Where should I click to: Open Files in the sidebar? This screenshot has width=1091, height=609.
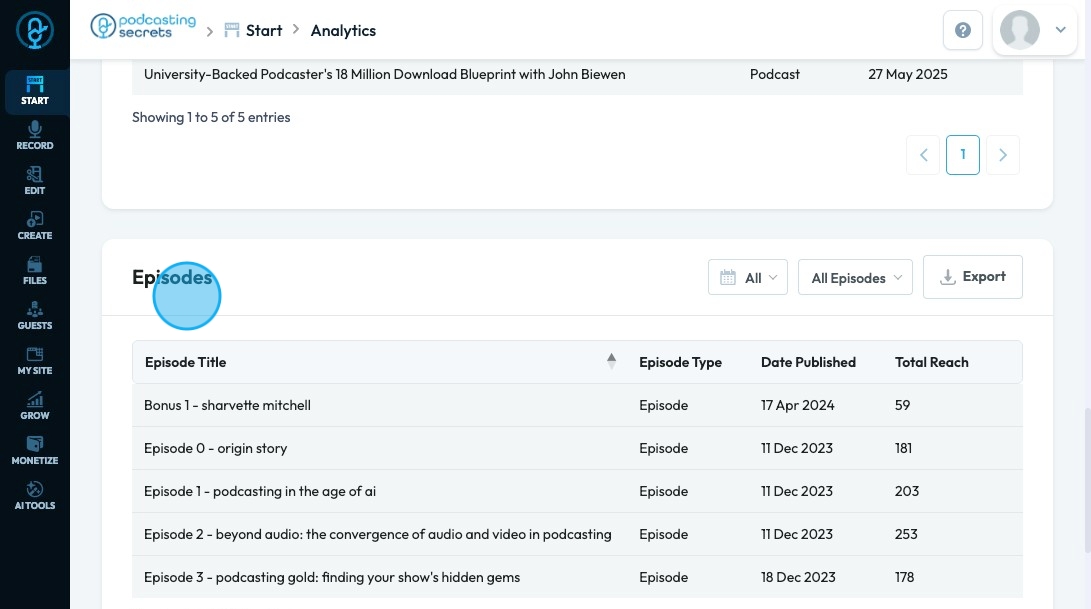tap(34, 271)
